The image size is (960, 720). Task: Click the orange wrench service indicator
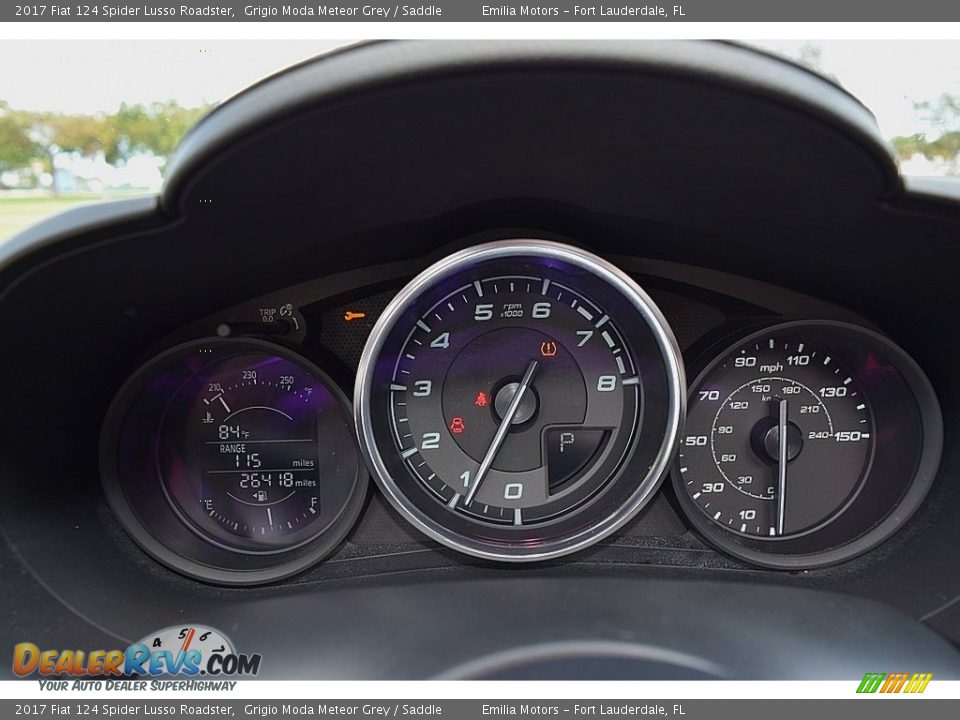[354, 316]
